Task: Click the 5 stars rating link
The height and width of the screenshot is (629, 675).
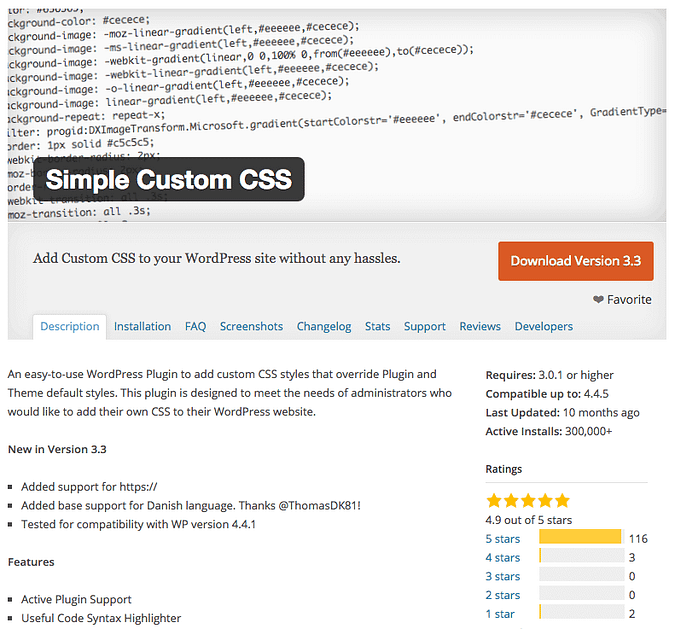Action: (x=503, y=539)
